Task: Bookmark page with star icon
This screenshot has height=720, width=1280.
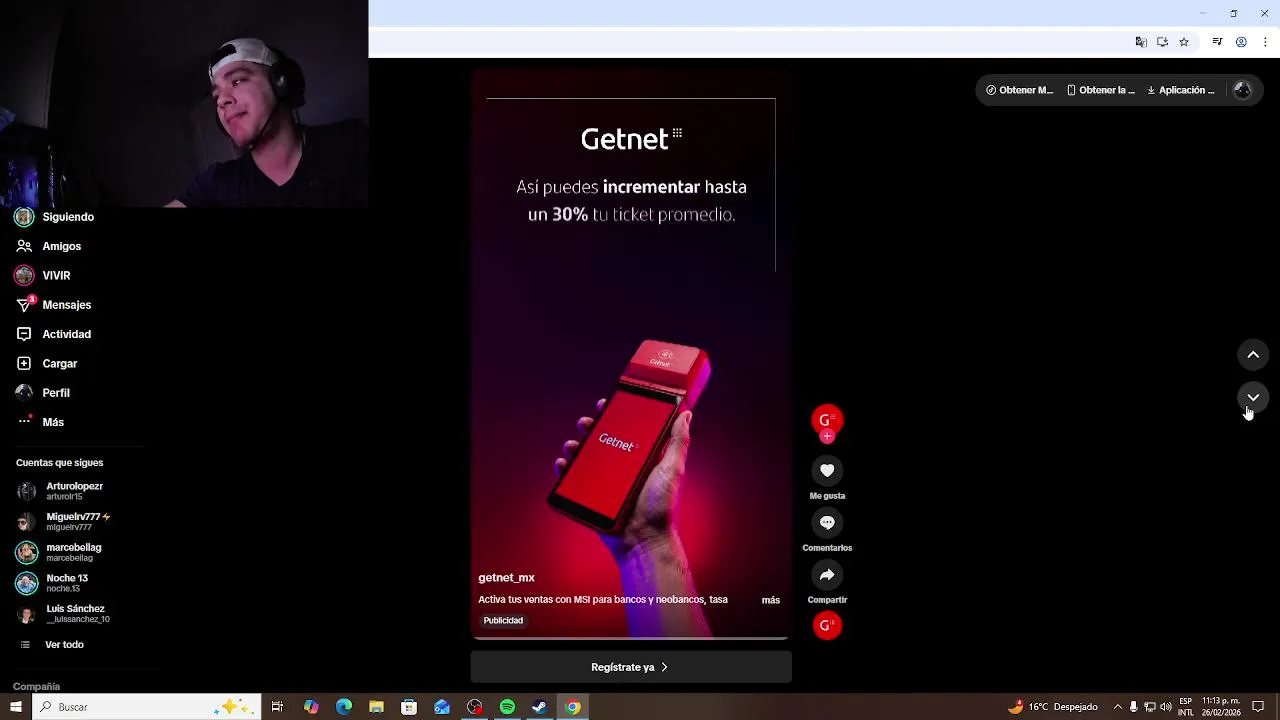Action: 1184,42
